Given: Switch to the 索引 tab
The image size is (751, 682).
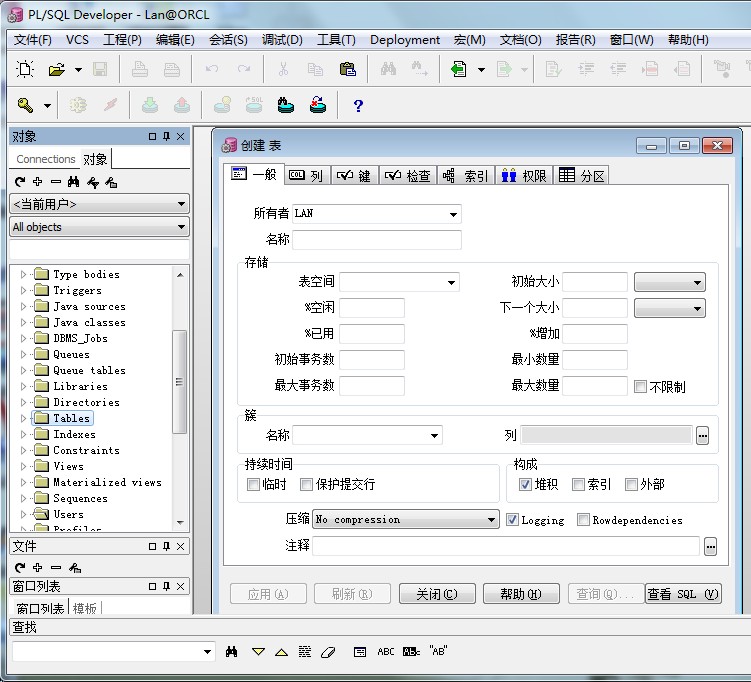Looking at the screenshot, I should pyautogui.click(x=466, y=176).
